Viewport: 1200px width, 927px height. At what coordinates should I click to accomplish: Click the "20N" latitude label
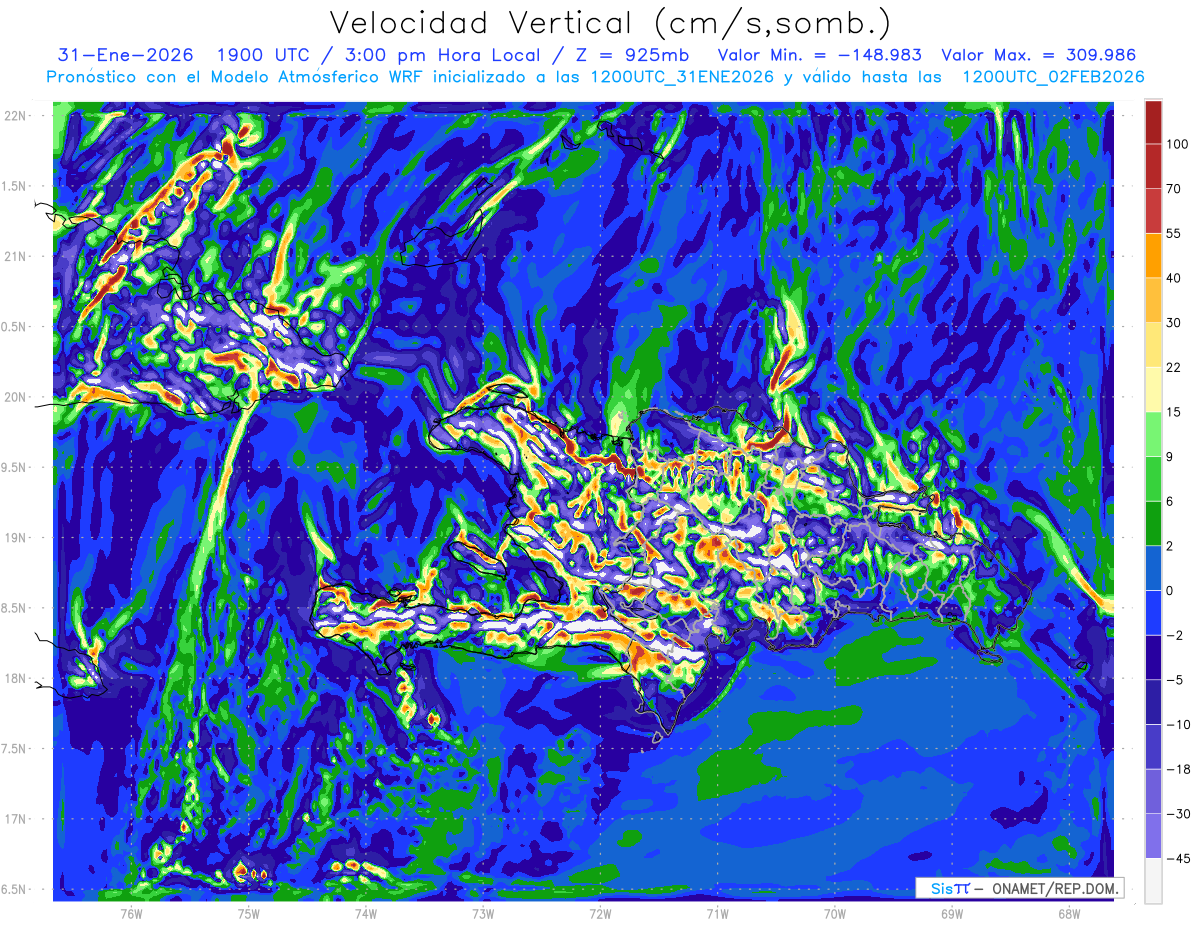click(16, 397)
